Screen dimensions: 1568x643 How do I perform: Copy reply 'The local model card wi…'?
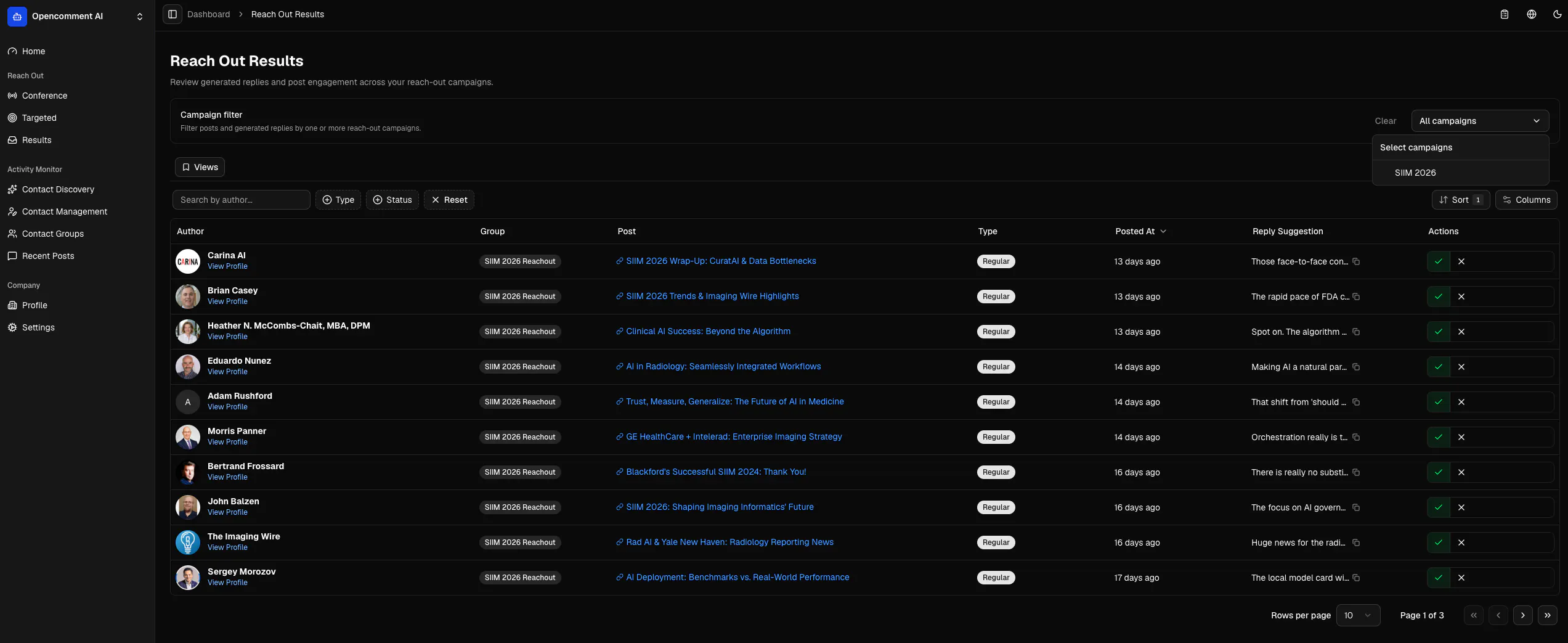click(1356, 578)
